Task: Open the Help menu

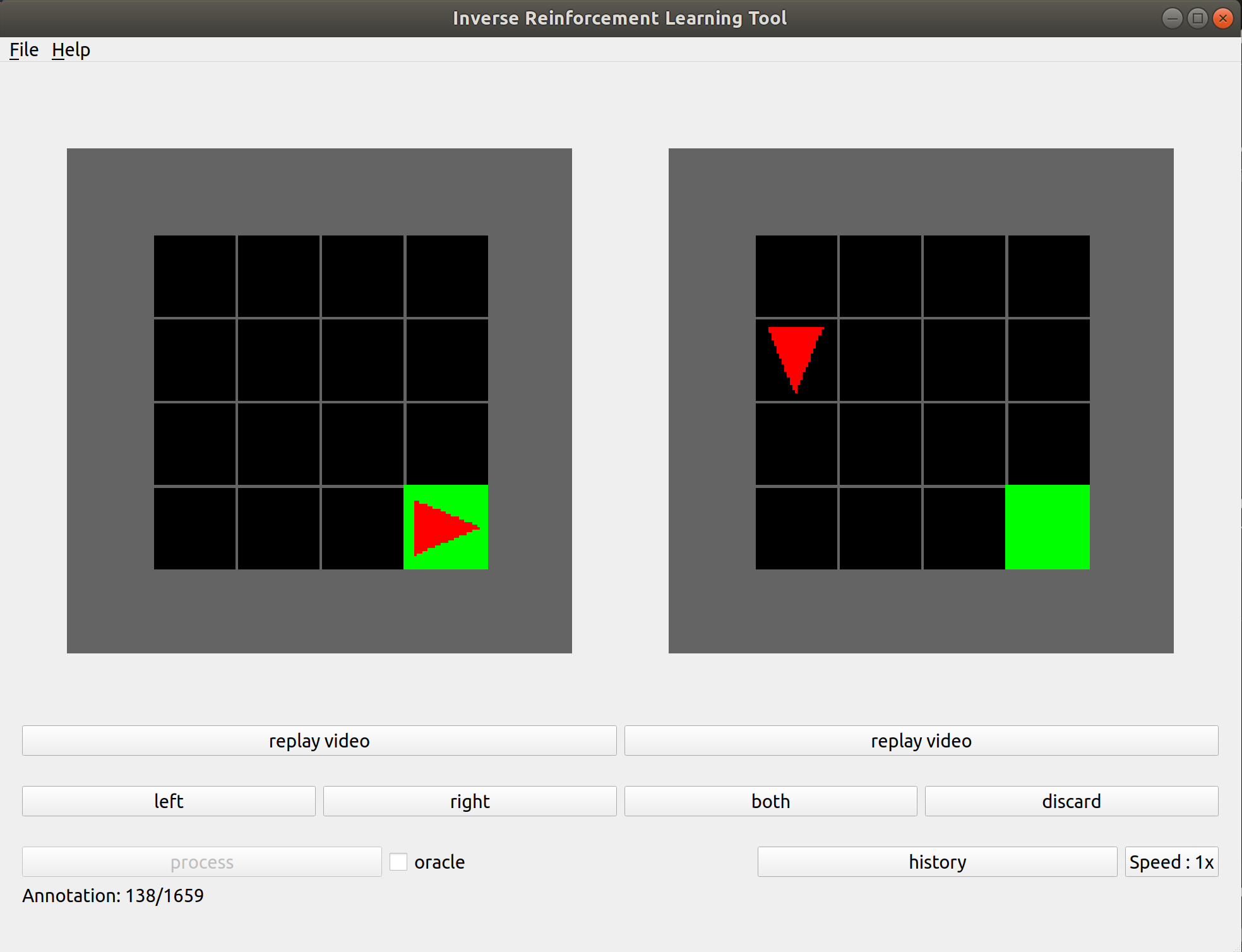Action: pyautogui.click(x=71, y=50)
